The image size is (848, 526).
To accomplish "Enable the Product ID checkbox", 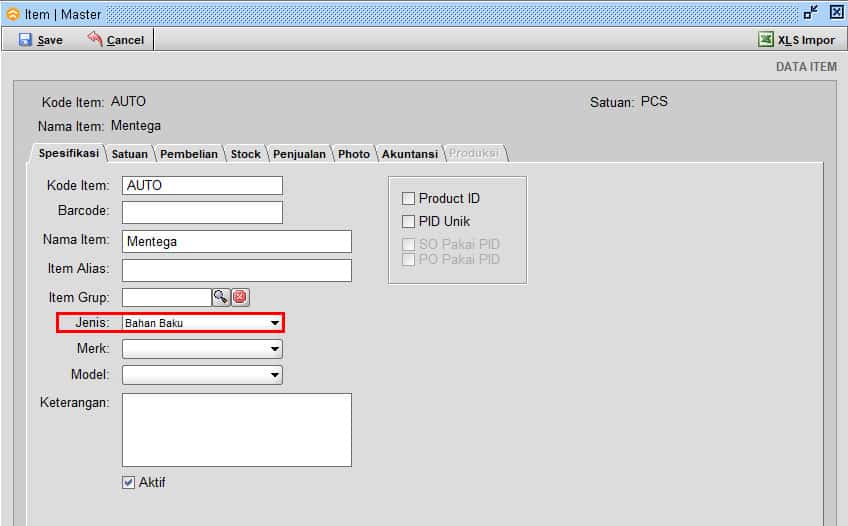I will coord(408,198).
